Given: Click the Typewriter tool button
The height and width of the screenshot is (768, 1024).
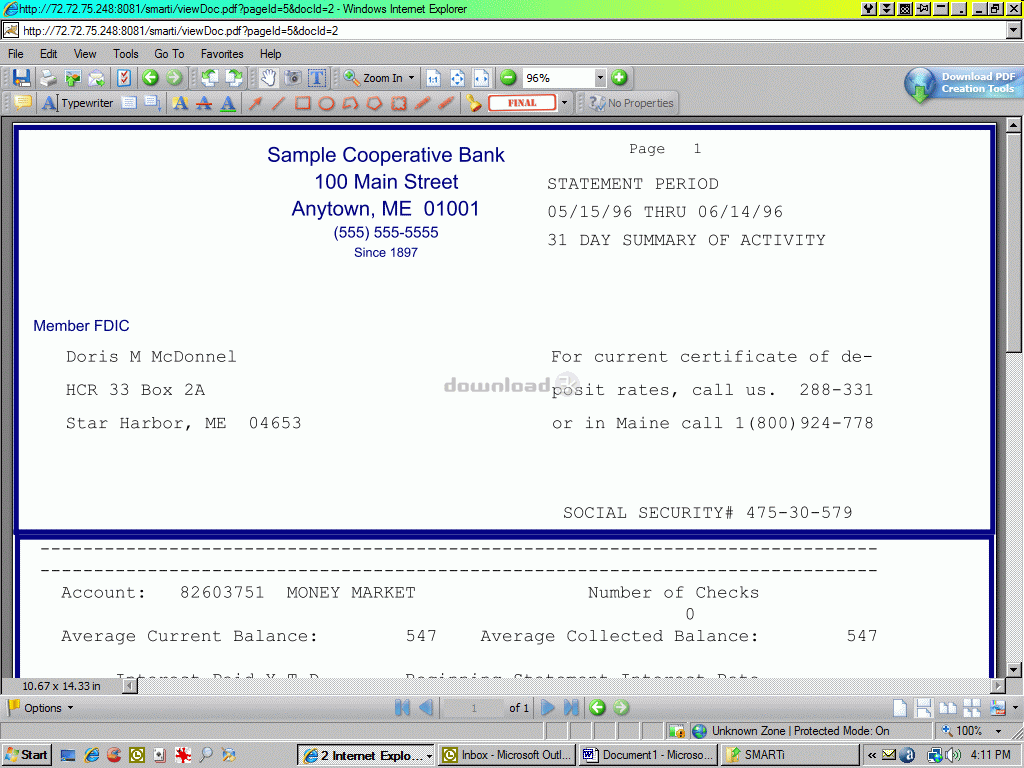Looking at the screenshot, I should tap(78, 103).
